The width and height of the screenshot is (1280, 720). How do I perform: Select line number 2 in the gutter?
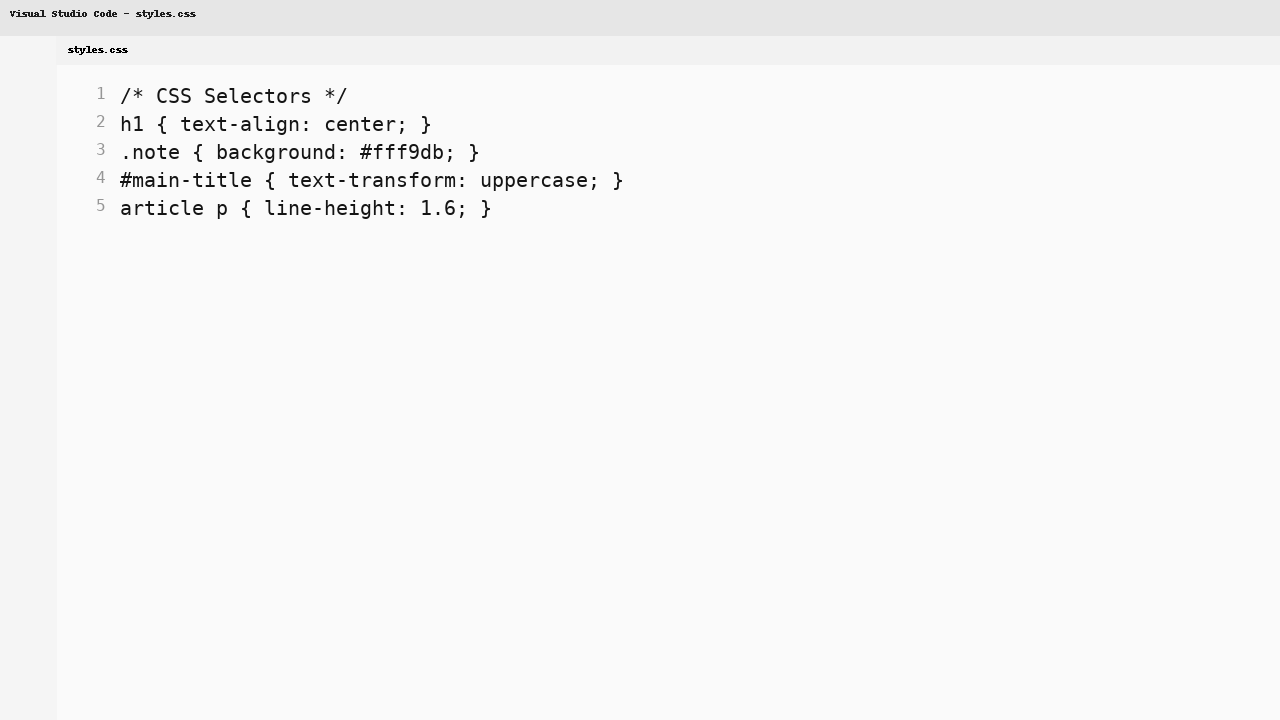click(x=100, y=122)
